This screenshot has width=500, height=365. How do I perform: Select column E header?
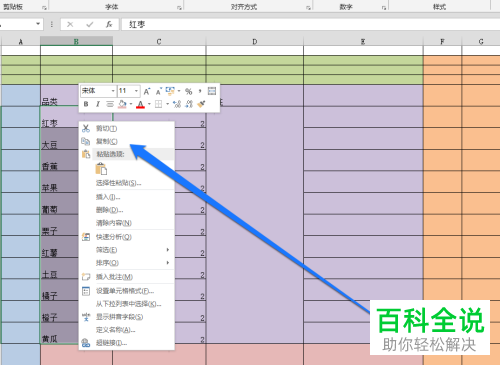(x=363, y=41)
